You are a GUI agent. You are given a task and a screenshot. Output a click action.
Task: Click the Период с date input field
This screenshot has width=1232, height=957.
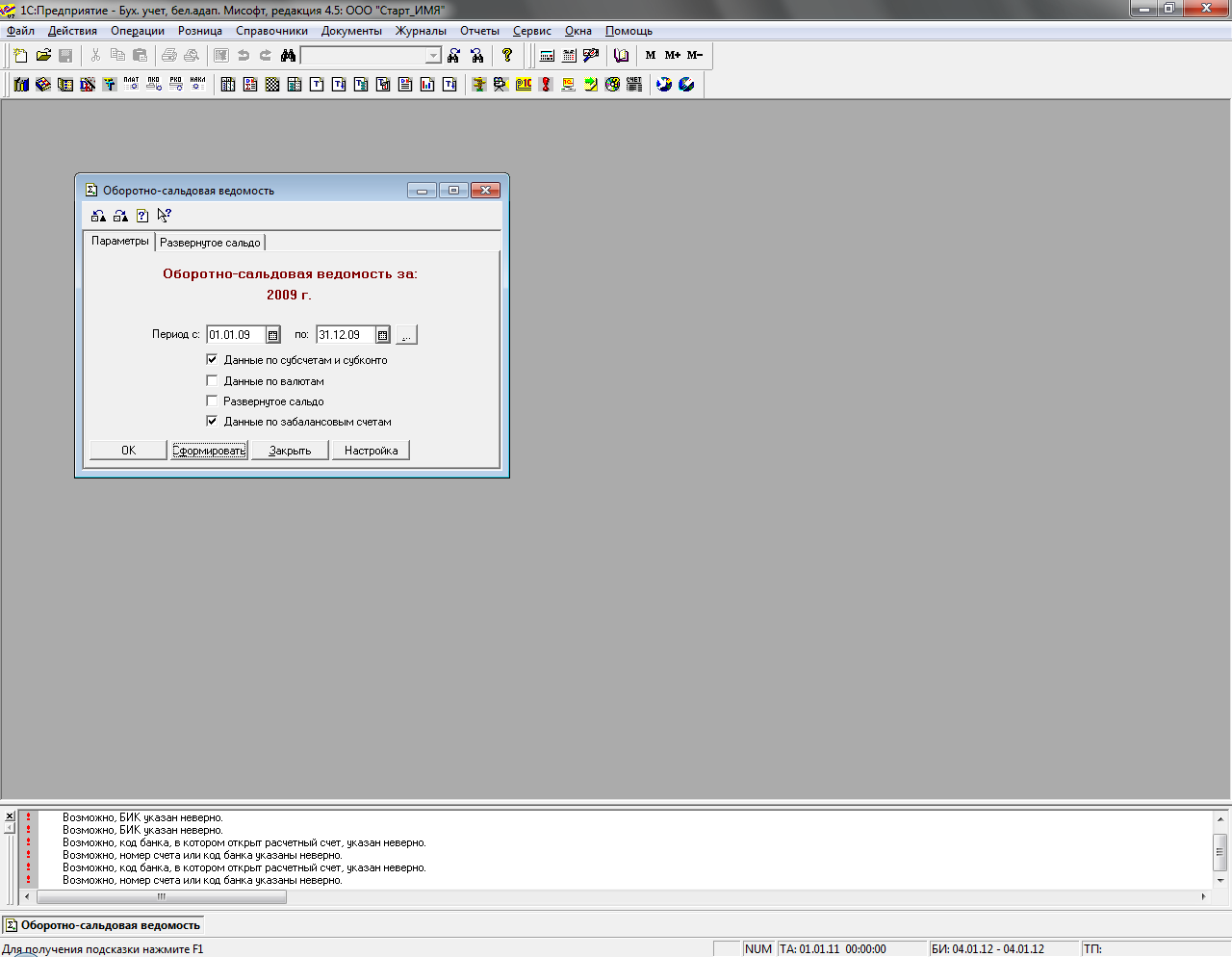click(x=236, y=335)
